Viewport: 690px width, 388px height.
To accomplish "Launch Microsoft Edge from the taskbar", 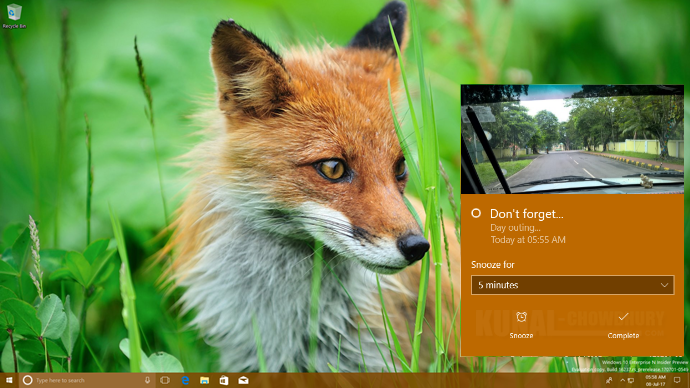I will click(185, 380).
